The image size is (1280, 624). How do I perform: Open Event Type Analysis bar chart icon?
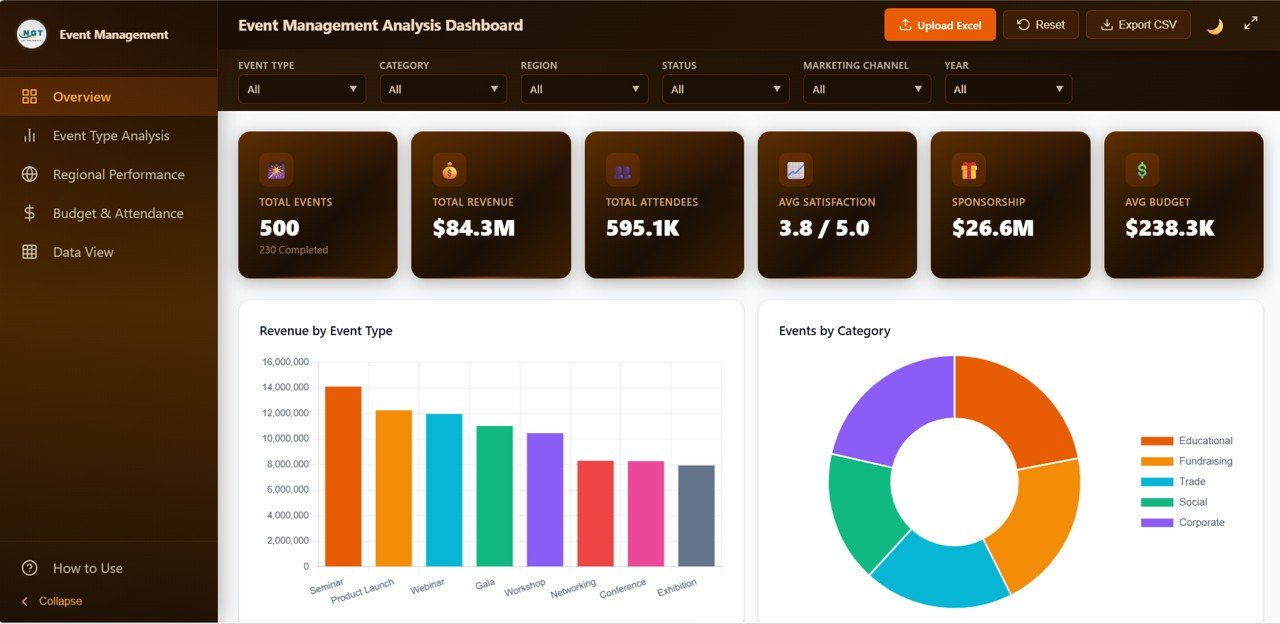pyautogui.click(x=28, y=135)
